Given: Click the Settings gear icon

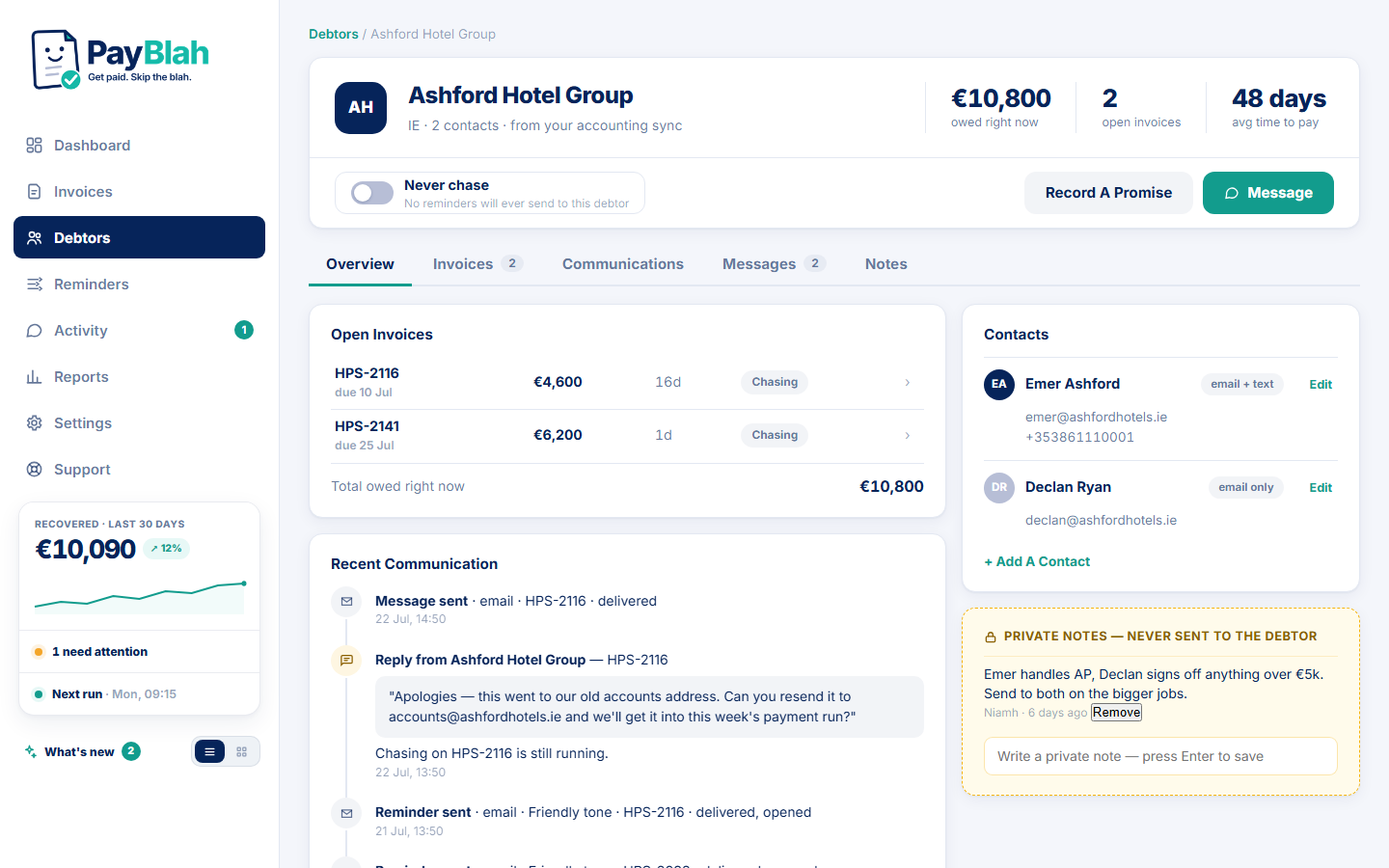Looking at the screenshot, I should click(35, 423).
